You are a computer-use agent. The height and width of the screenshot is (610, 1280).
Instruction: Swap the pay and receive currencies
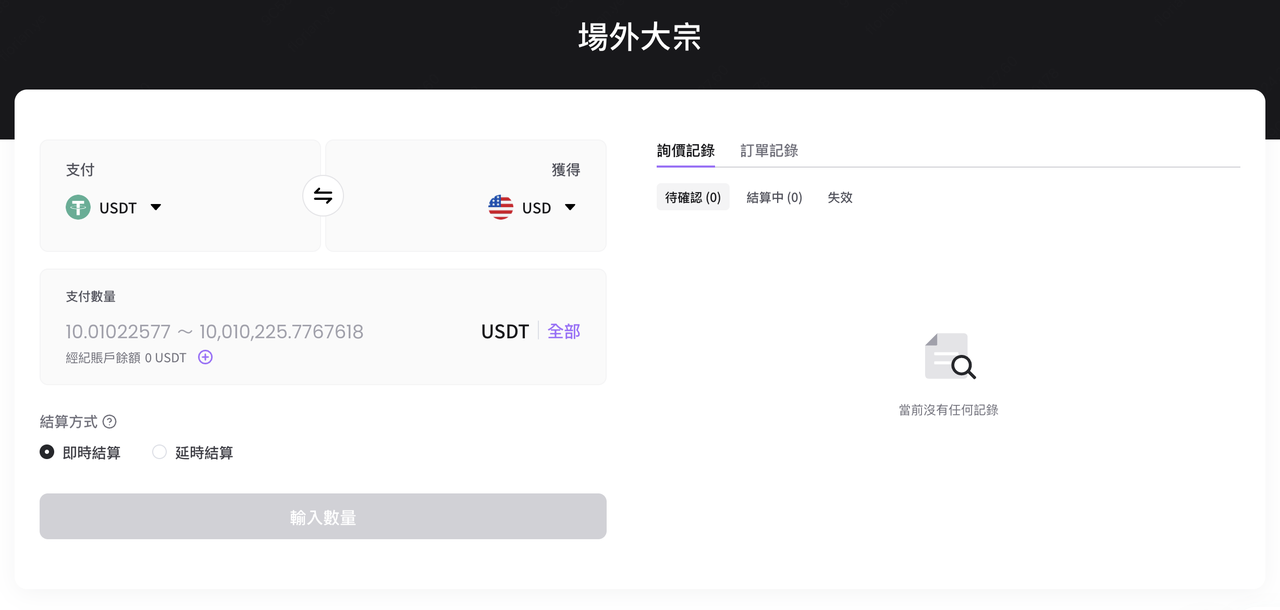point(323,196)
